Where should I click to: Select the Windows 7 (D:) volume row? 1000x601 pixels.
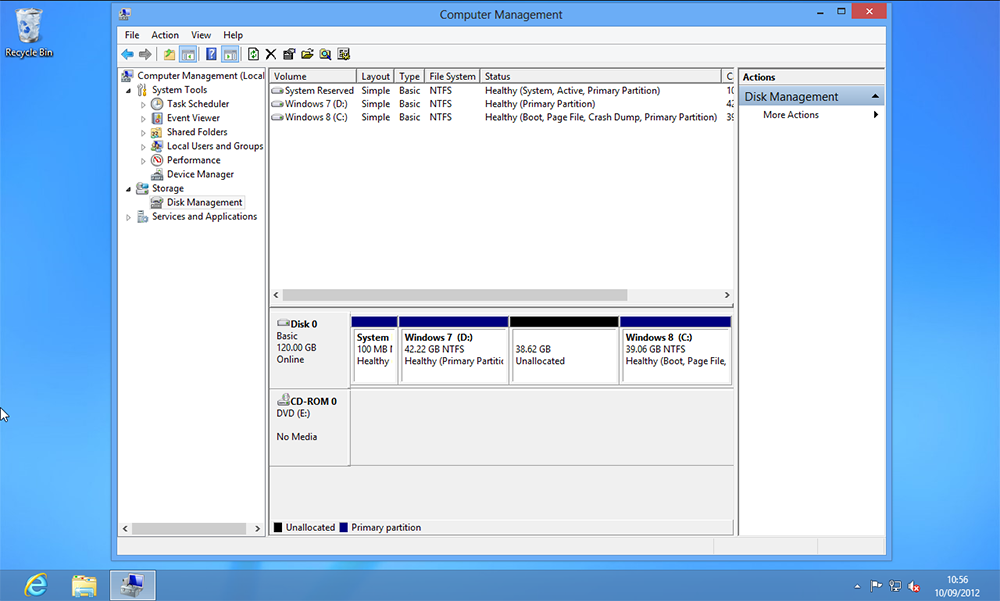(502, 104)
